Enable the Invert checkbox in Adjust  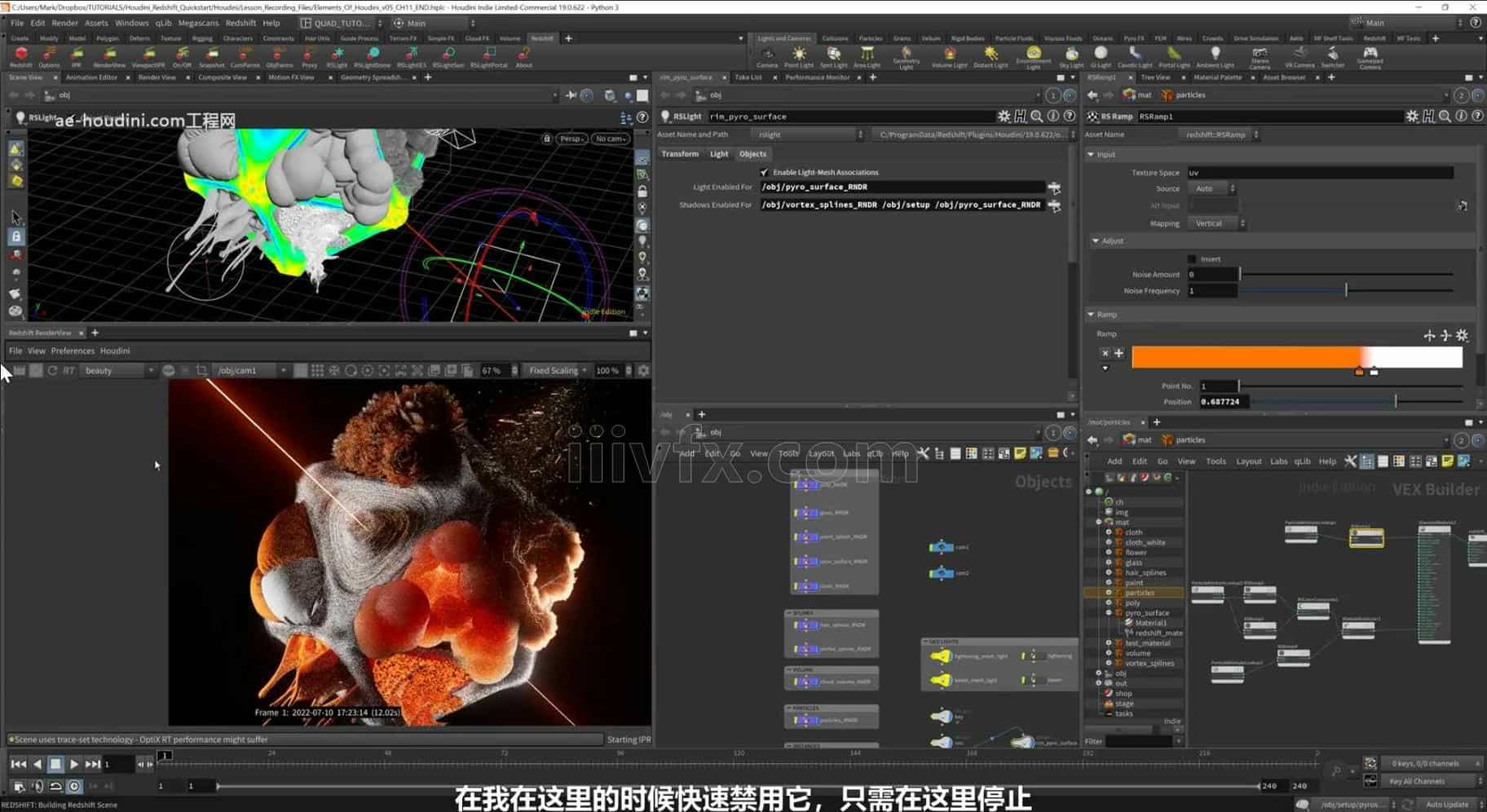pyautogui.click(x=1192, y=259)
